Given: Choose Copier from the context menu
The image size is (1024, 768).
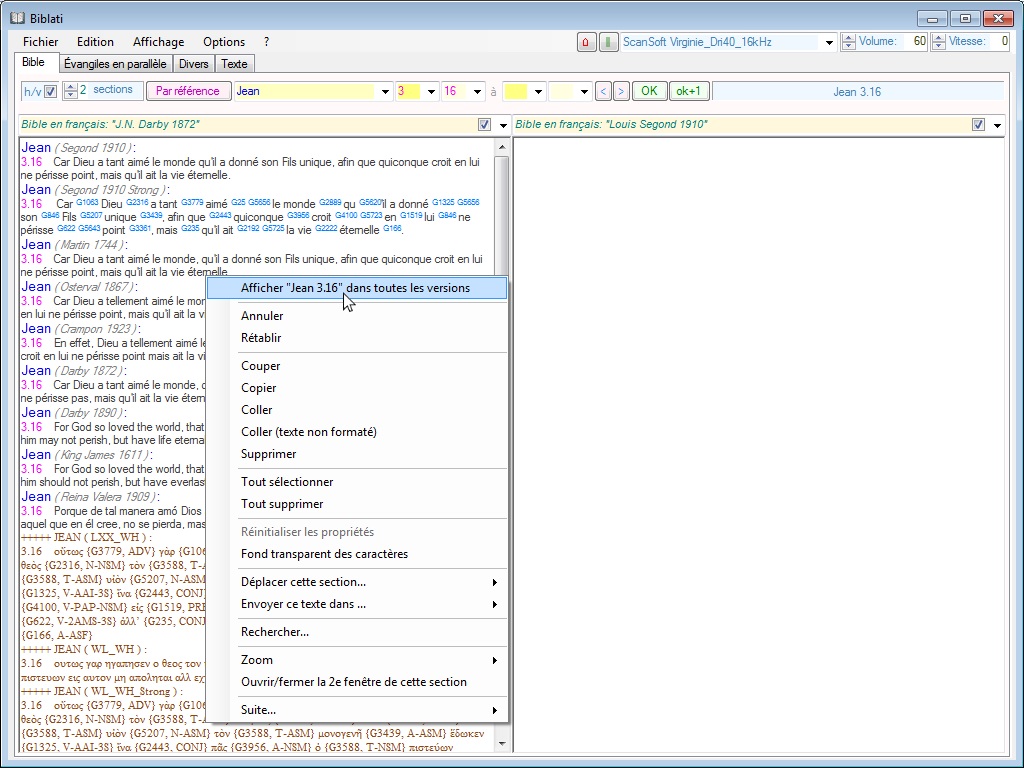Looking at the screenshot, I should point(258,388).
